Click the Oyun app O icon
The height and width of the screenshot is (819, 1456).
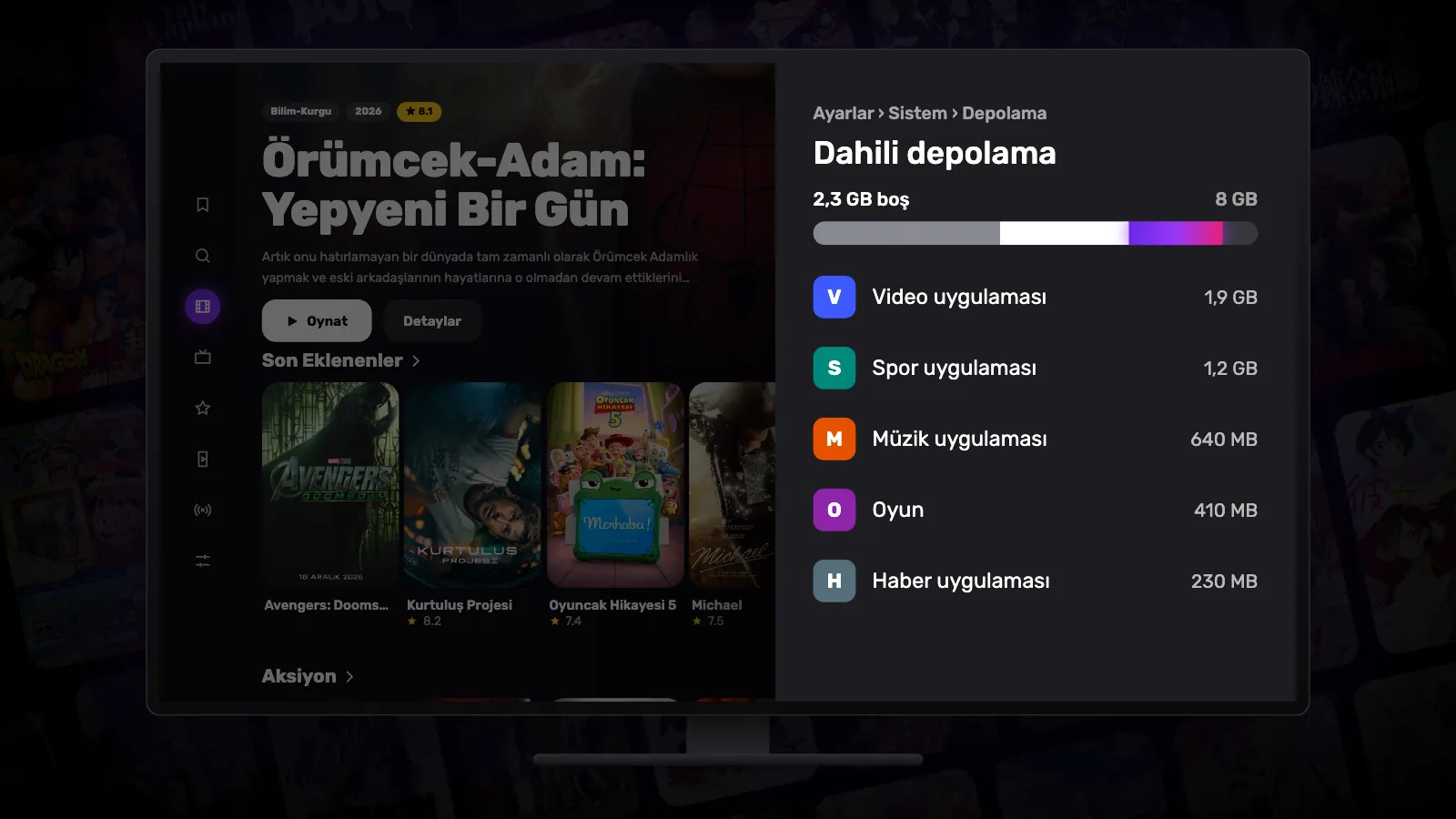point(834,510)
